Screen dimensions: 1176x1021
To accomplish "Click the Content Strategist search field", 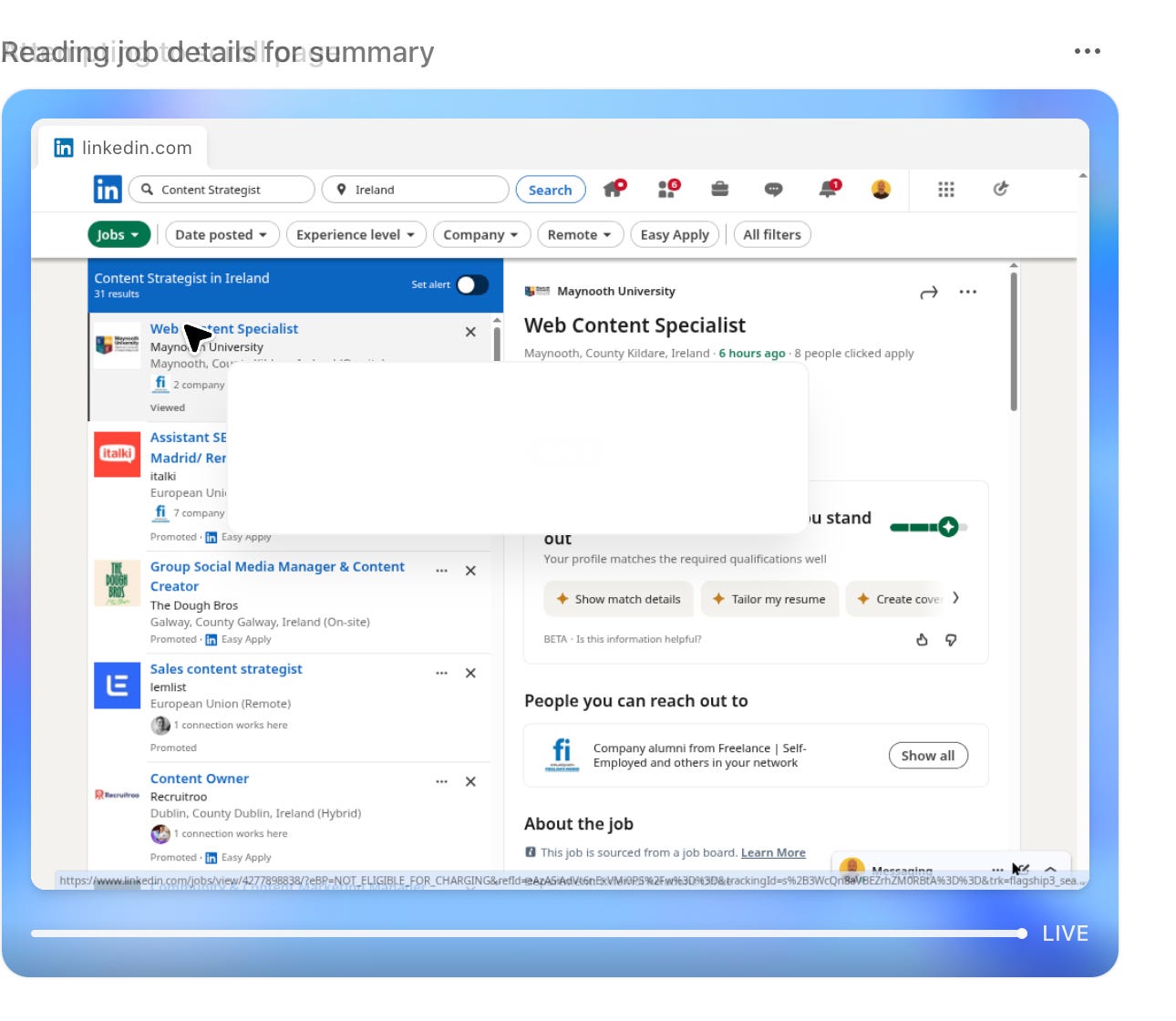I will point(222,190).
